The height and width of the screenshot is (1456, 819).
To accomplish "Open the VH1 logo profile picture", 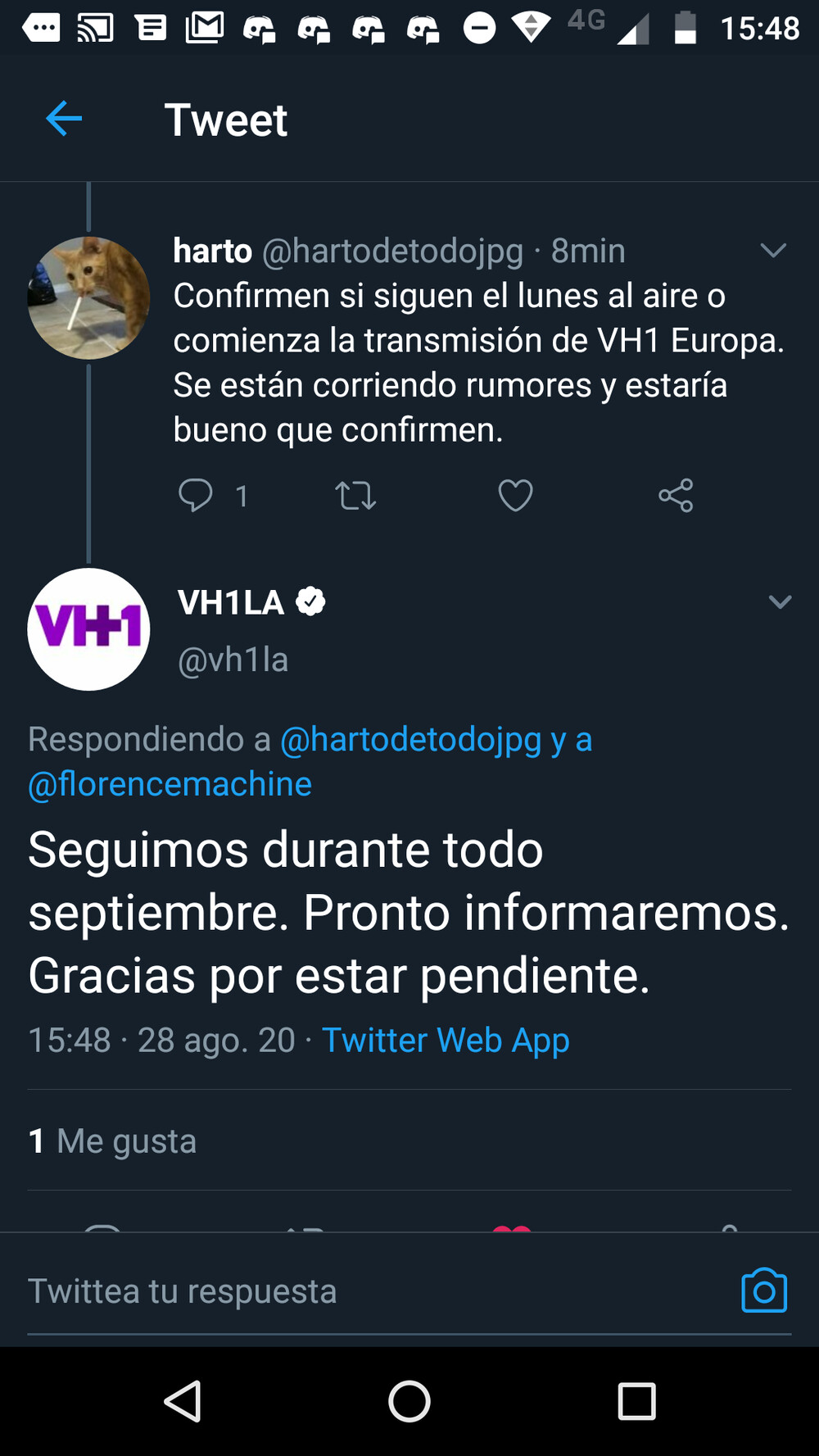I will click(x=88, y=629).
